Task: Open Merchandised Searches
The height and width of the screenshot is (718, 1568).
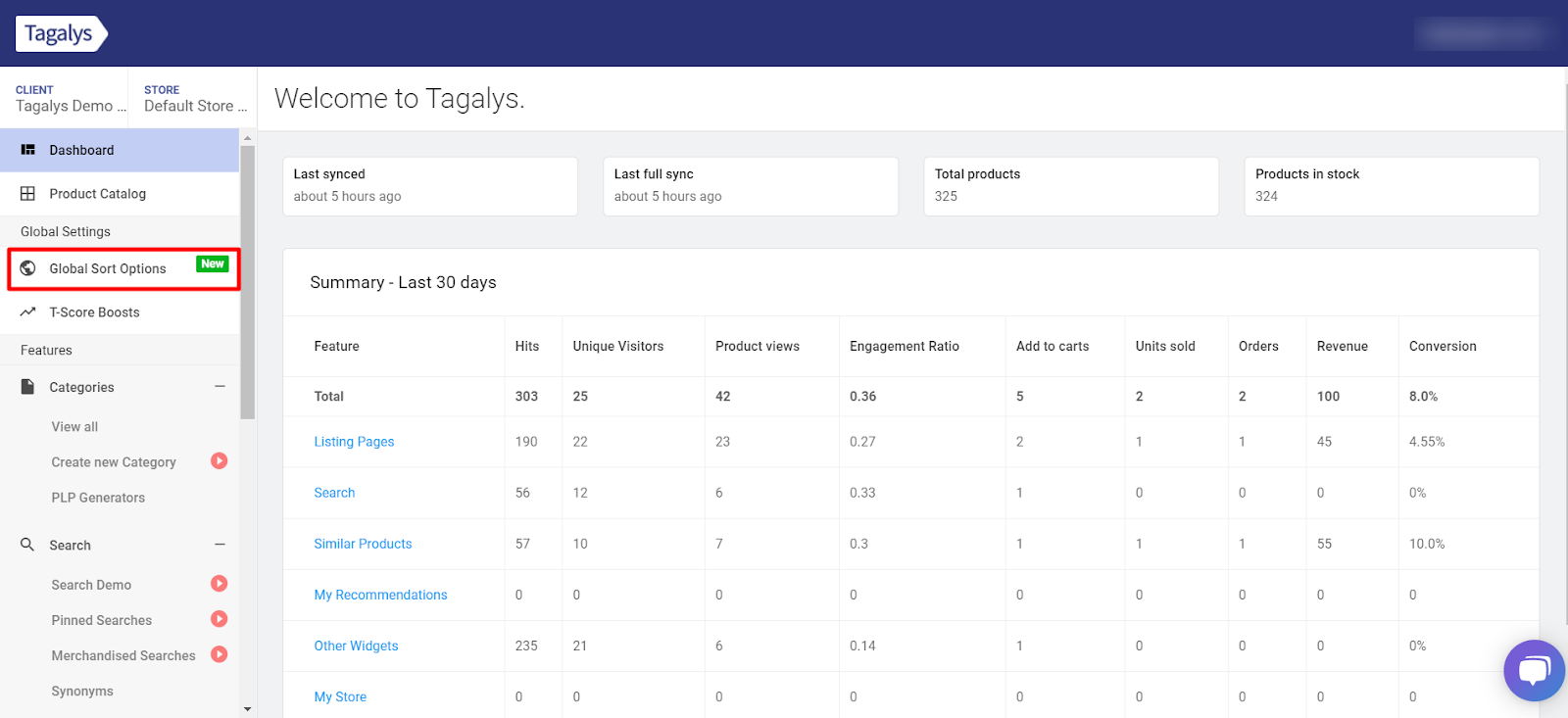Action: (123, 655)
